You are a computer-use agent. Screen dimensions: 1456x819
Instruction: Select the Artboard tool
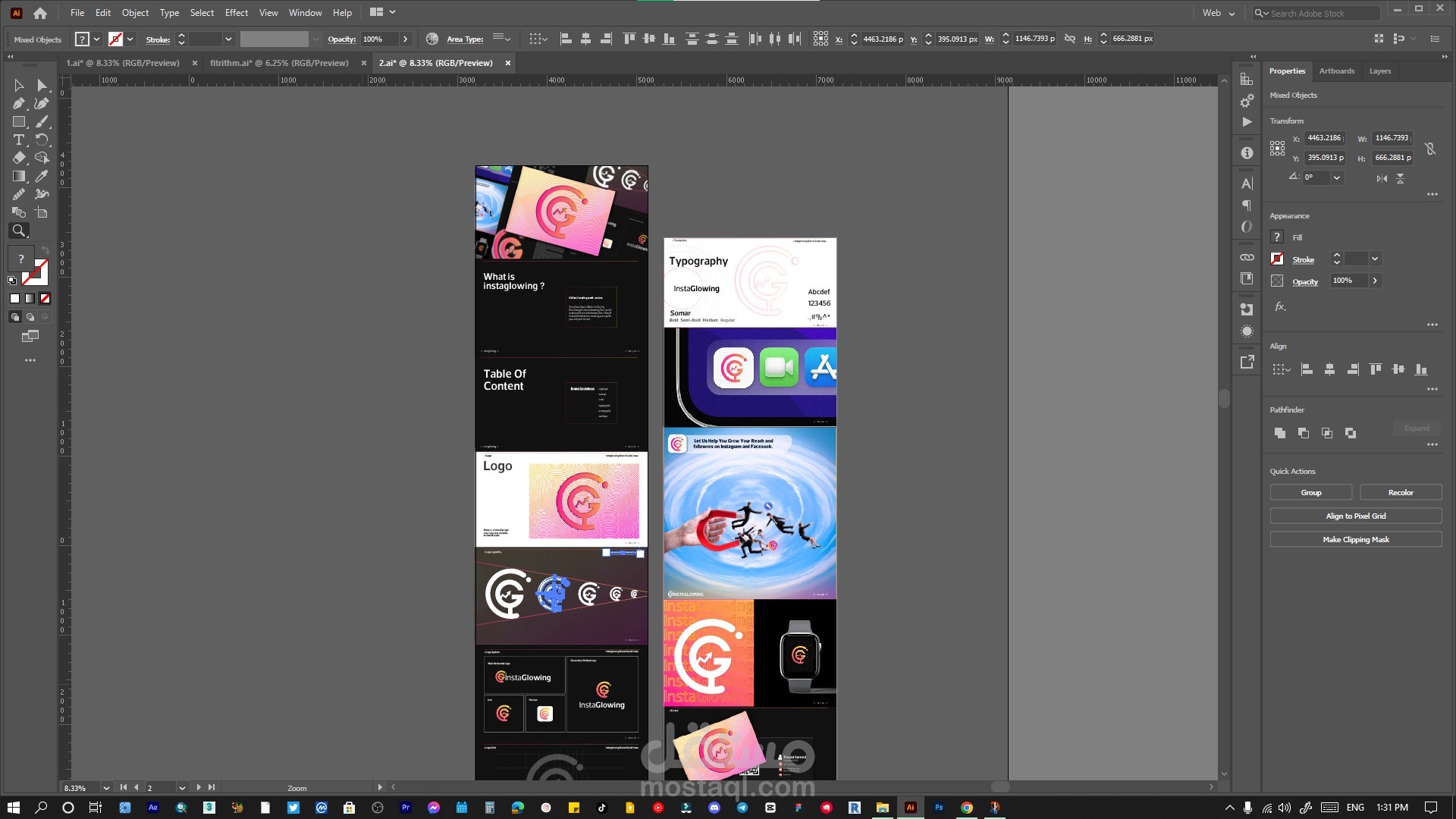tap(42, 212)
